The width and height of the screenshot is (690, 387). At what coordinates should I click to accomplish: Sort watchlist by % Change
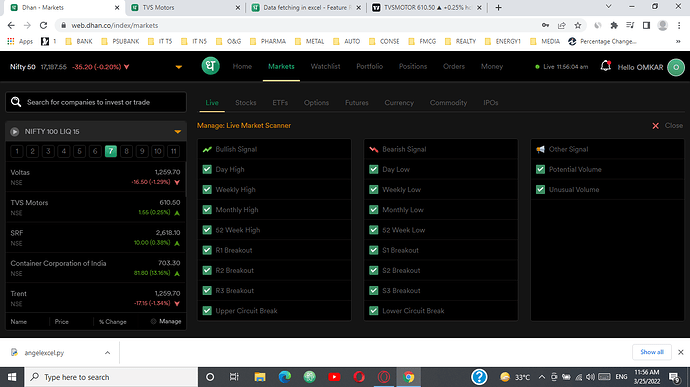[113, 322]
